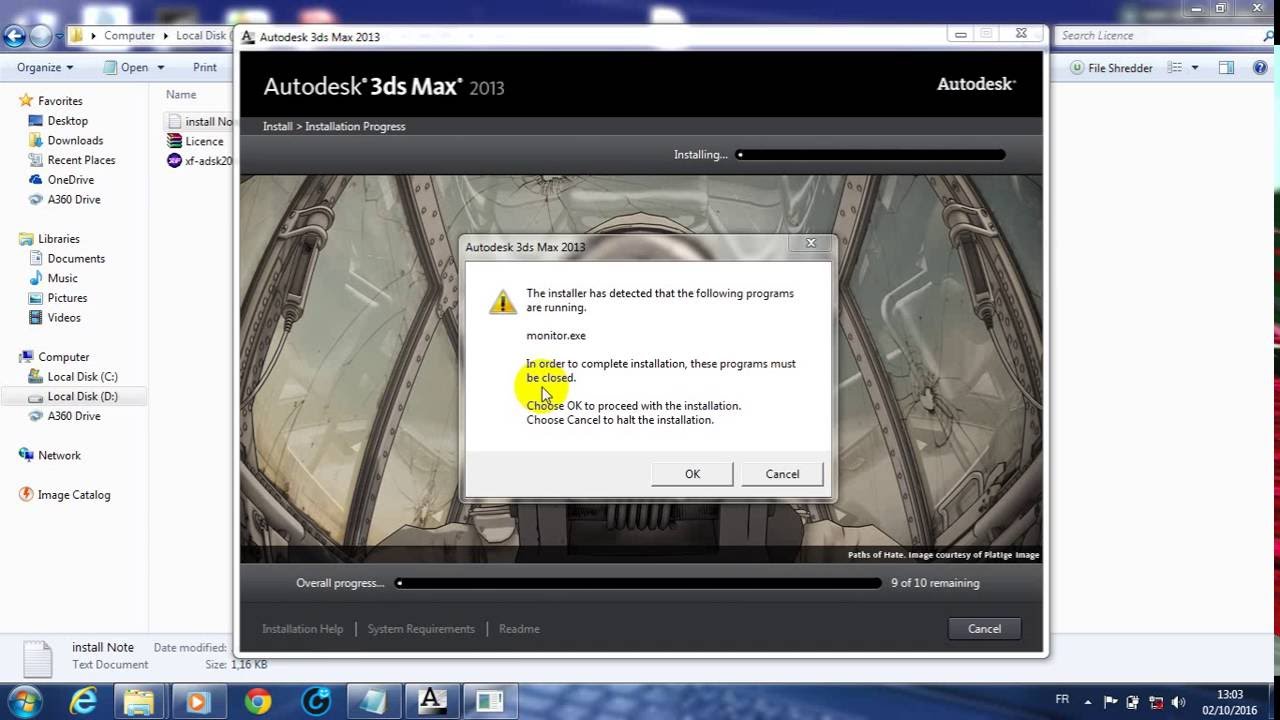Click Computer in the address breadcrumb
This screenshot has height=720, width=1280.
click(x=129, y=35)
